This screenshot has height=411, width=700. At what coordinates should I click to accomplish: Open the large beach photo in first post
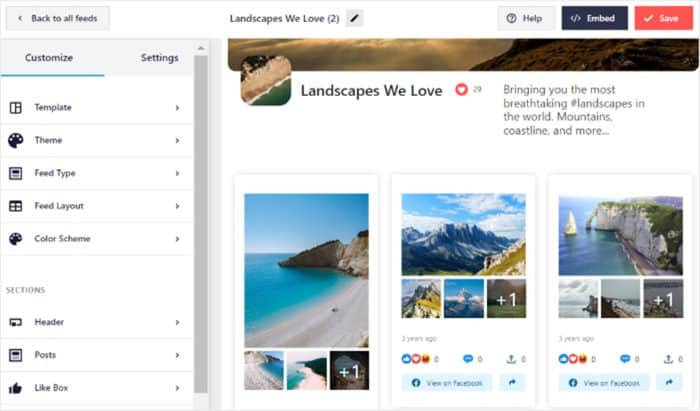pyautogui.click(x=306, y=270)
